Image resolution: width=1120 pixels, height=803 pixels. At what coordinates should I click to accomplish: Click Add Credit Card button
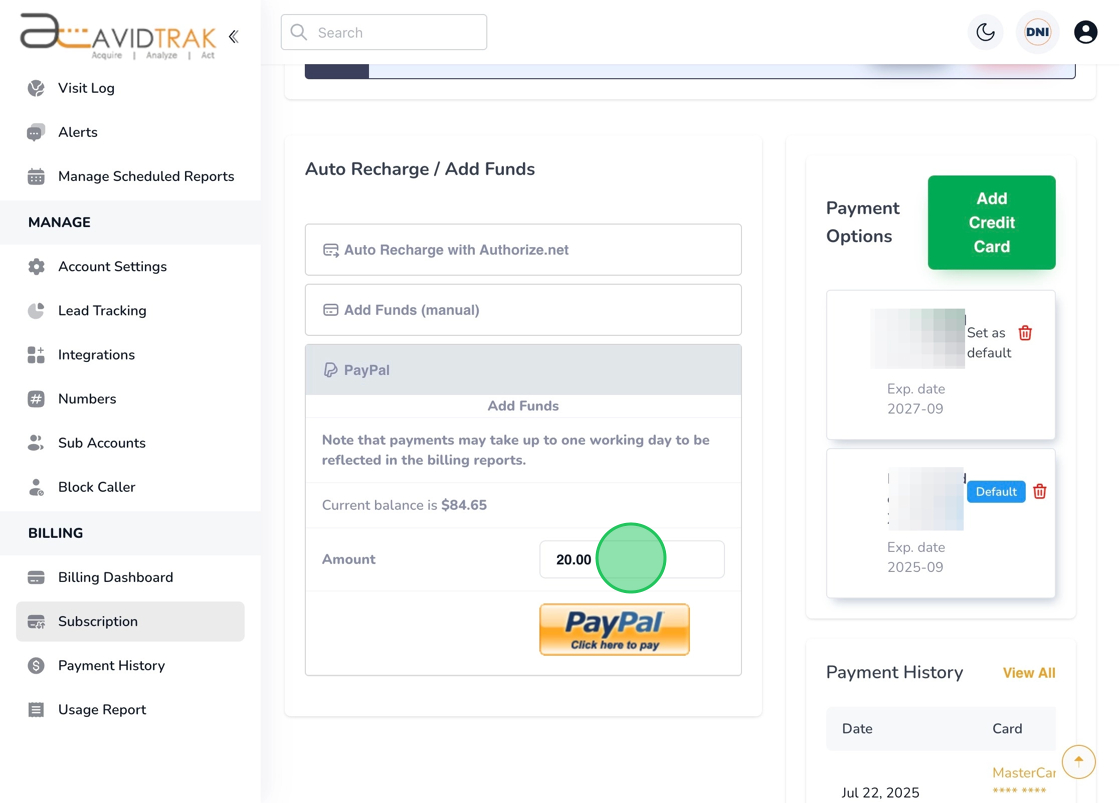(x=991, y=222)
